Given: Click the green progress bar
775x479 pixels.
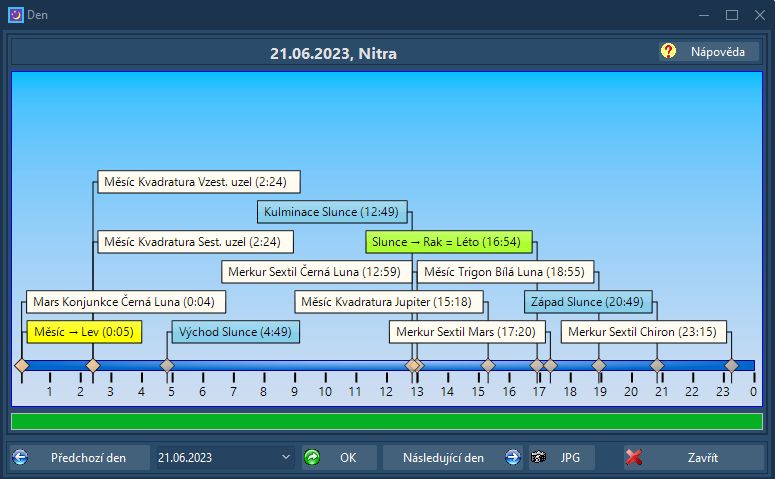Looking at the screenshot, I should pyautogui.click(x=386, y=421).
